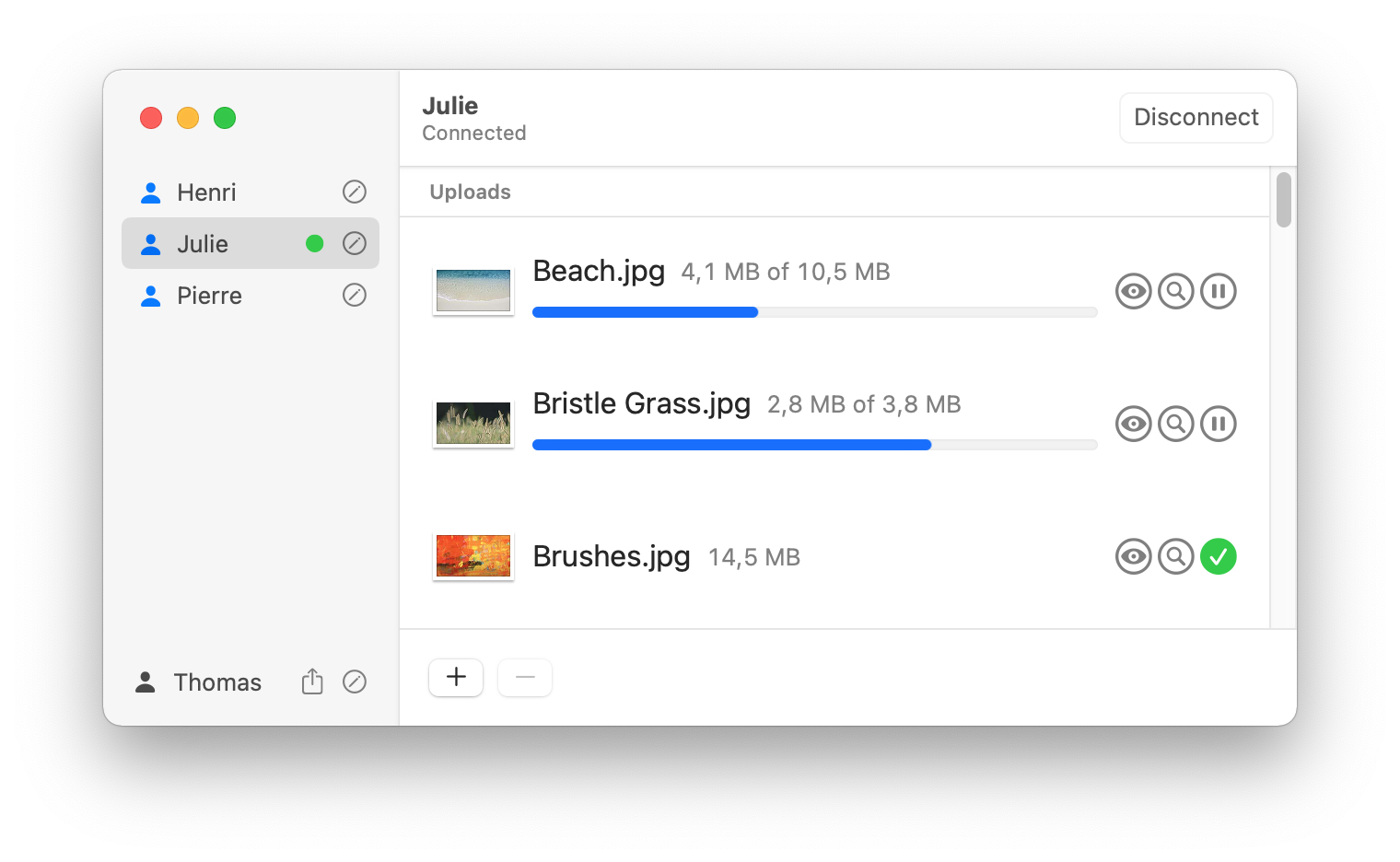Pause the Bristle Grass.jpg upload
Screen dimensions: 1400x862
[x=1219, y=424]
